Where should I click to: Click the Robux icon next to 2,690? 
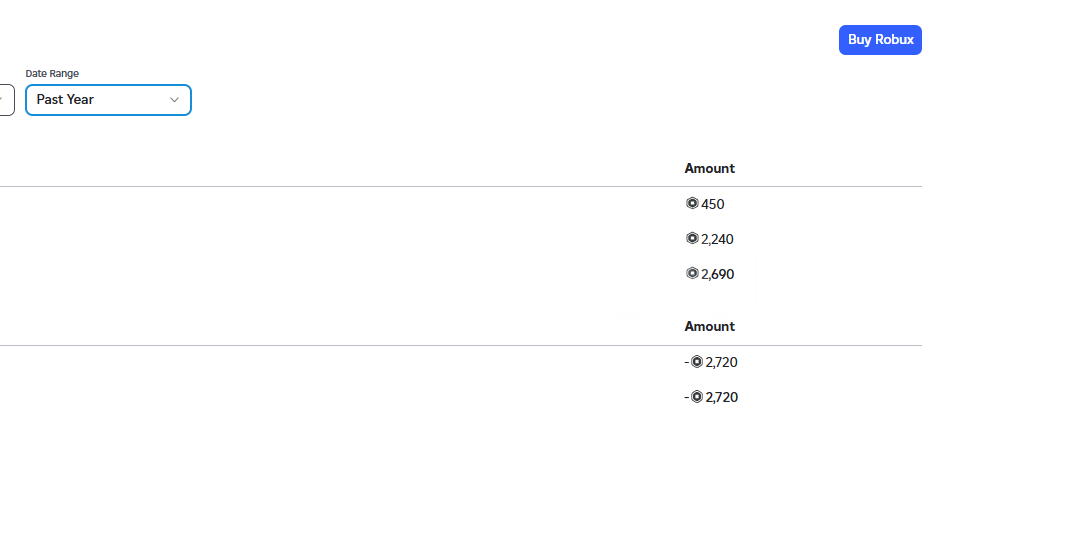click(x=692, y=273)
